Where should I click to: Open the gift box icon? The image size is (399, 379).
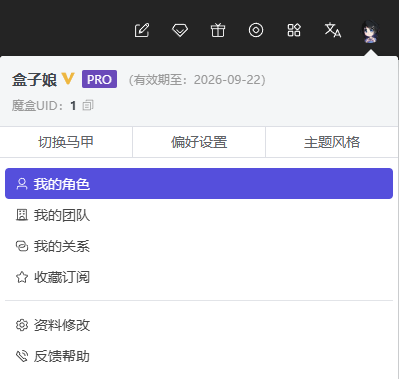tap(218, 30)
